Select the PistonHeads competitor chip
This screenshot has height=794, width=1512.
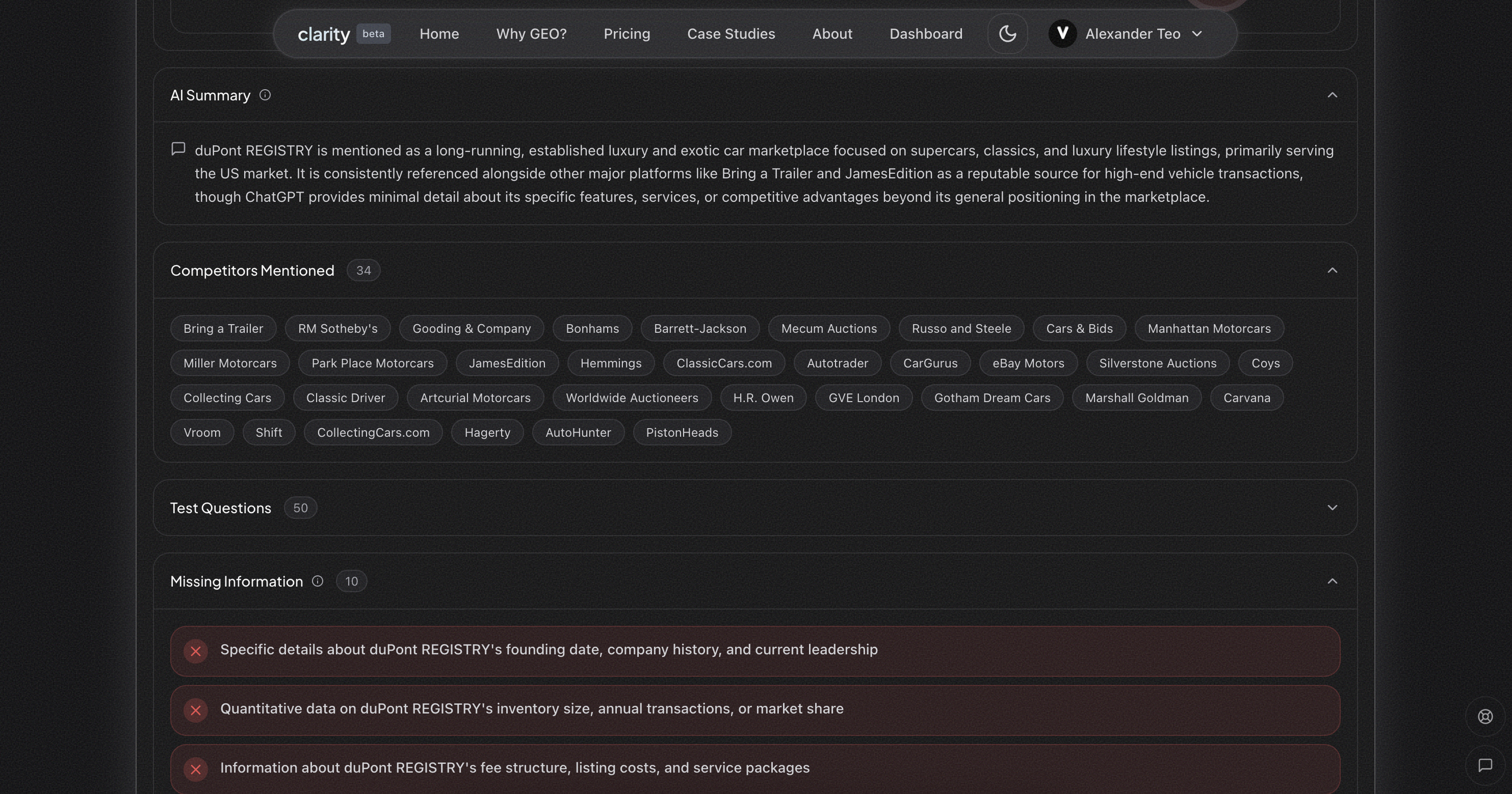click(682, 433)
